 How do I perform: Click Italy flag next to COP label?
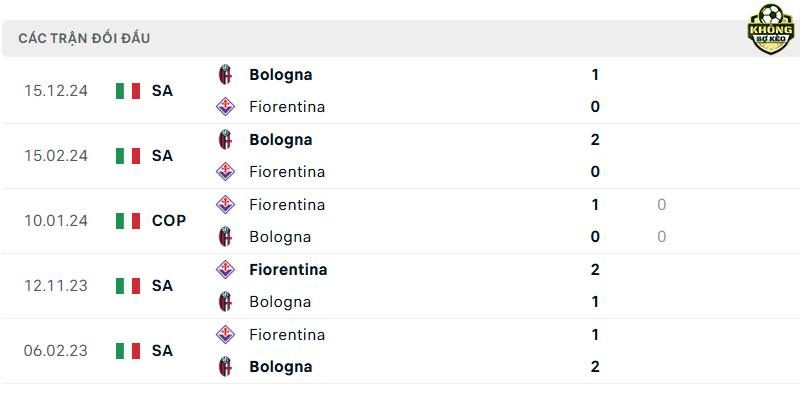click(128, 221)
